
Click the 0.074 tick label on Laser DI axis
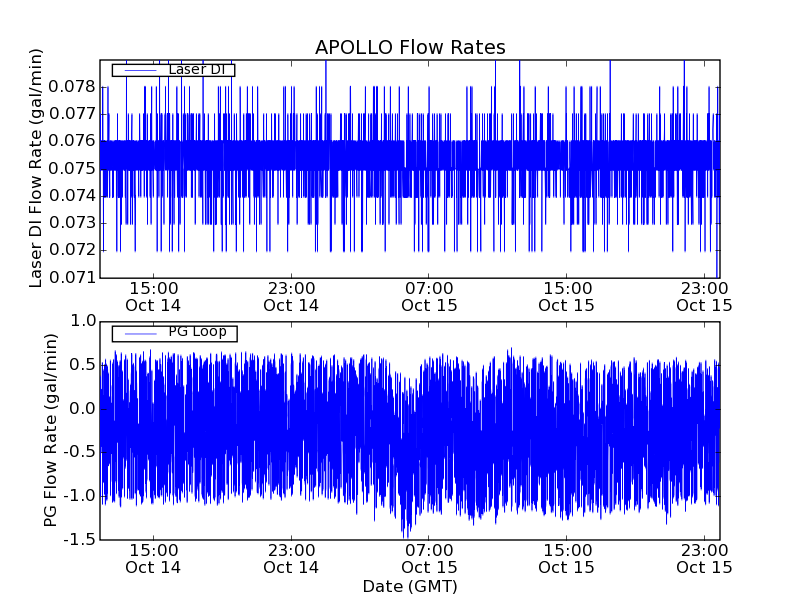72,195
